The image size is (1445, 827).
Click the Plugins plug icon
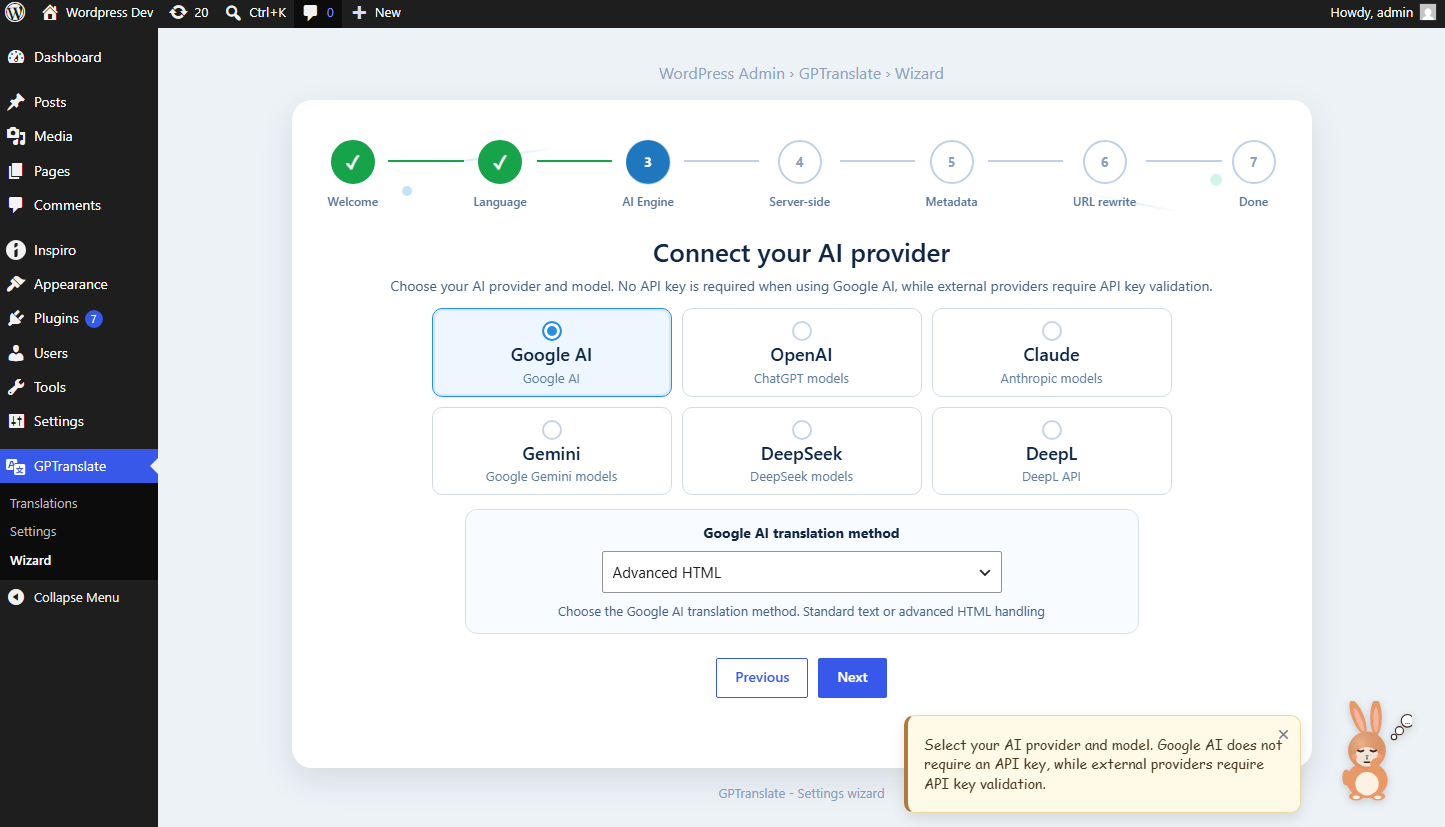pos(16,318)
